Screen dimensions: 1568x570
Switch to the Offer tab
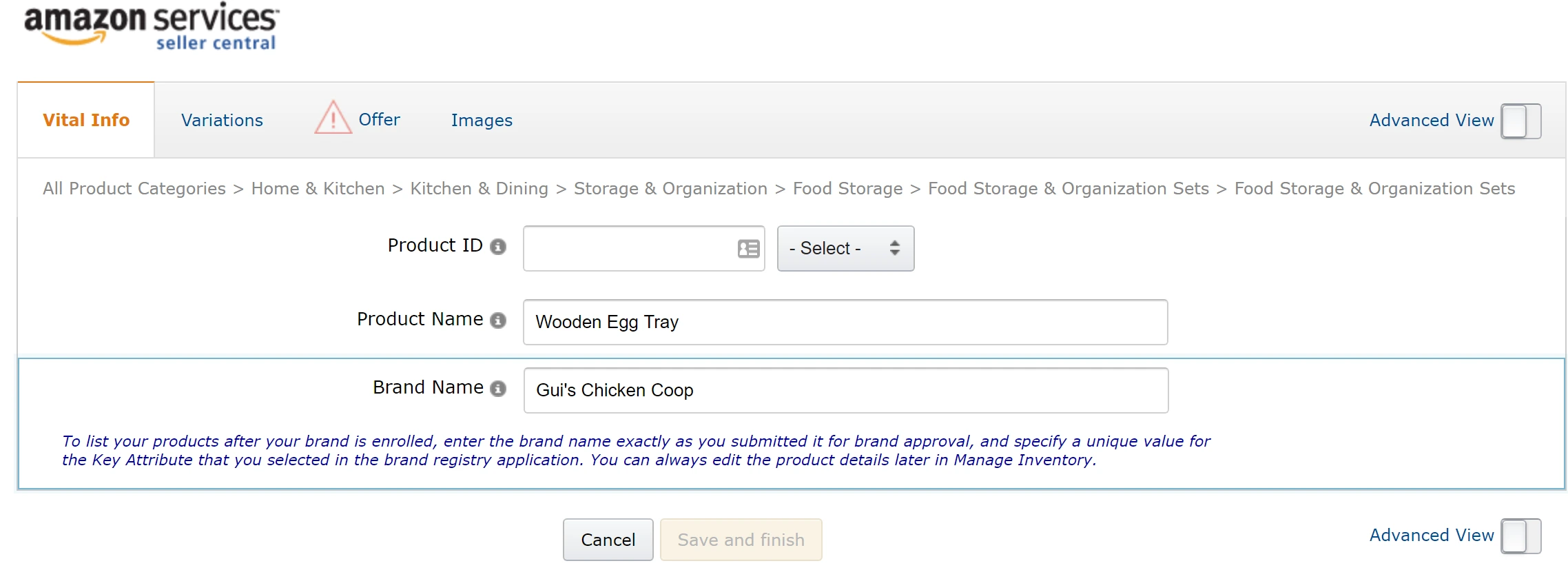379,120
